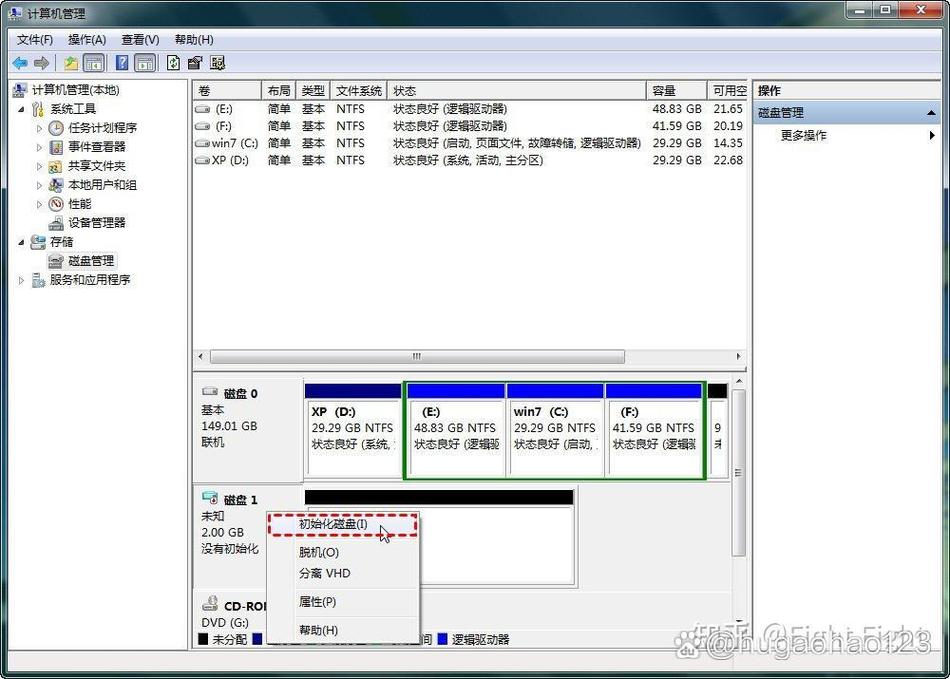Sort by the Volume (卷) column header

(x=227, y=90)
